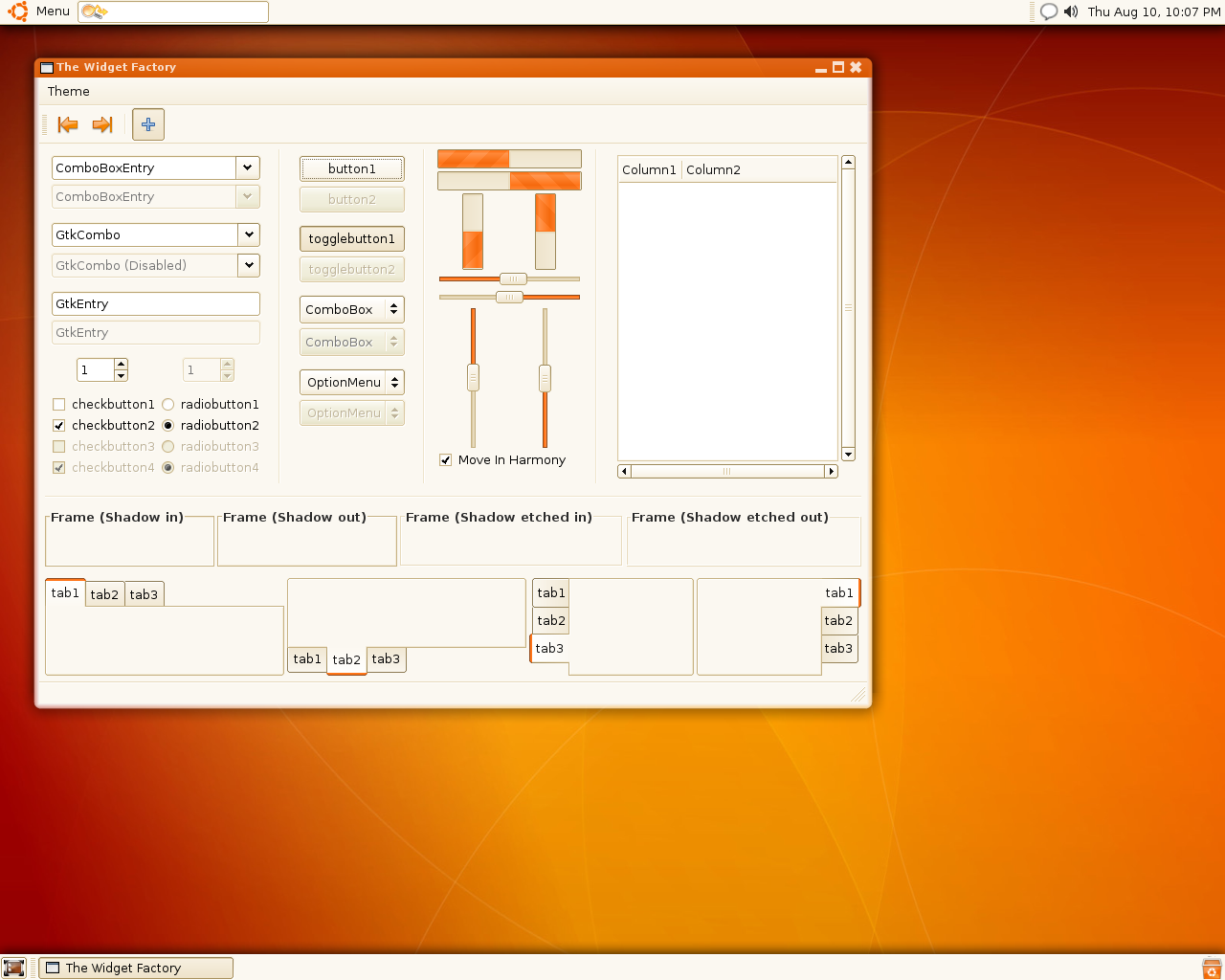Open the trash icon in bottom panel
Screen dimensions: 1225x980
(x=1212, y=968)
